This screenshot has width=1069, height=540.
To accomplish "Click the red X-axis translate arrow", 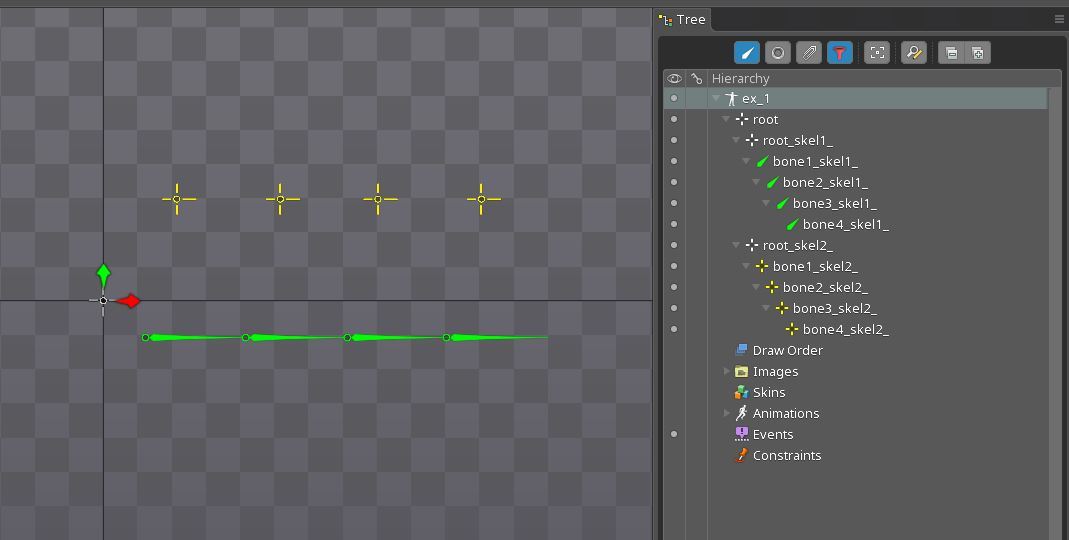I will tap(128, 301).
